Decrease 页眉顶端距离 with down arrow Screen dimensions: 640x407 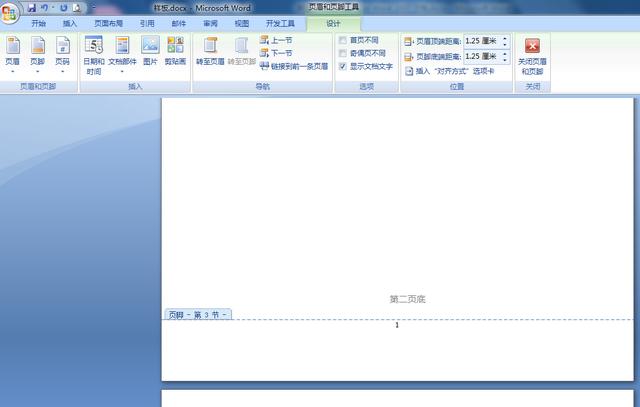505,44
